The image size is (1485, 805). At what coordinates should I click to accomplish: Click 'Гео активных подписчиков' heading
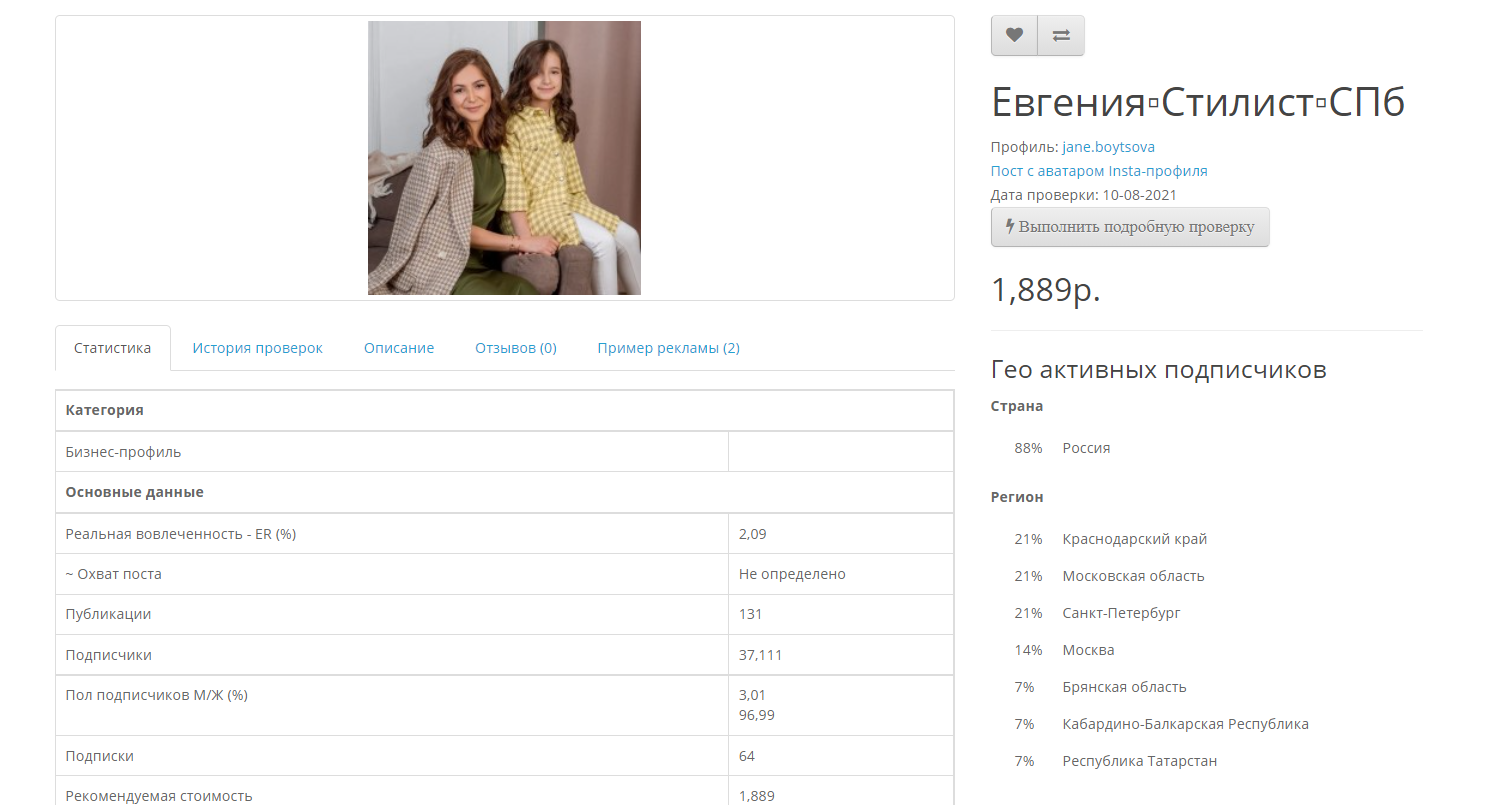[x=1159, y=370]
